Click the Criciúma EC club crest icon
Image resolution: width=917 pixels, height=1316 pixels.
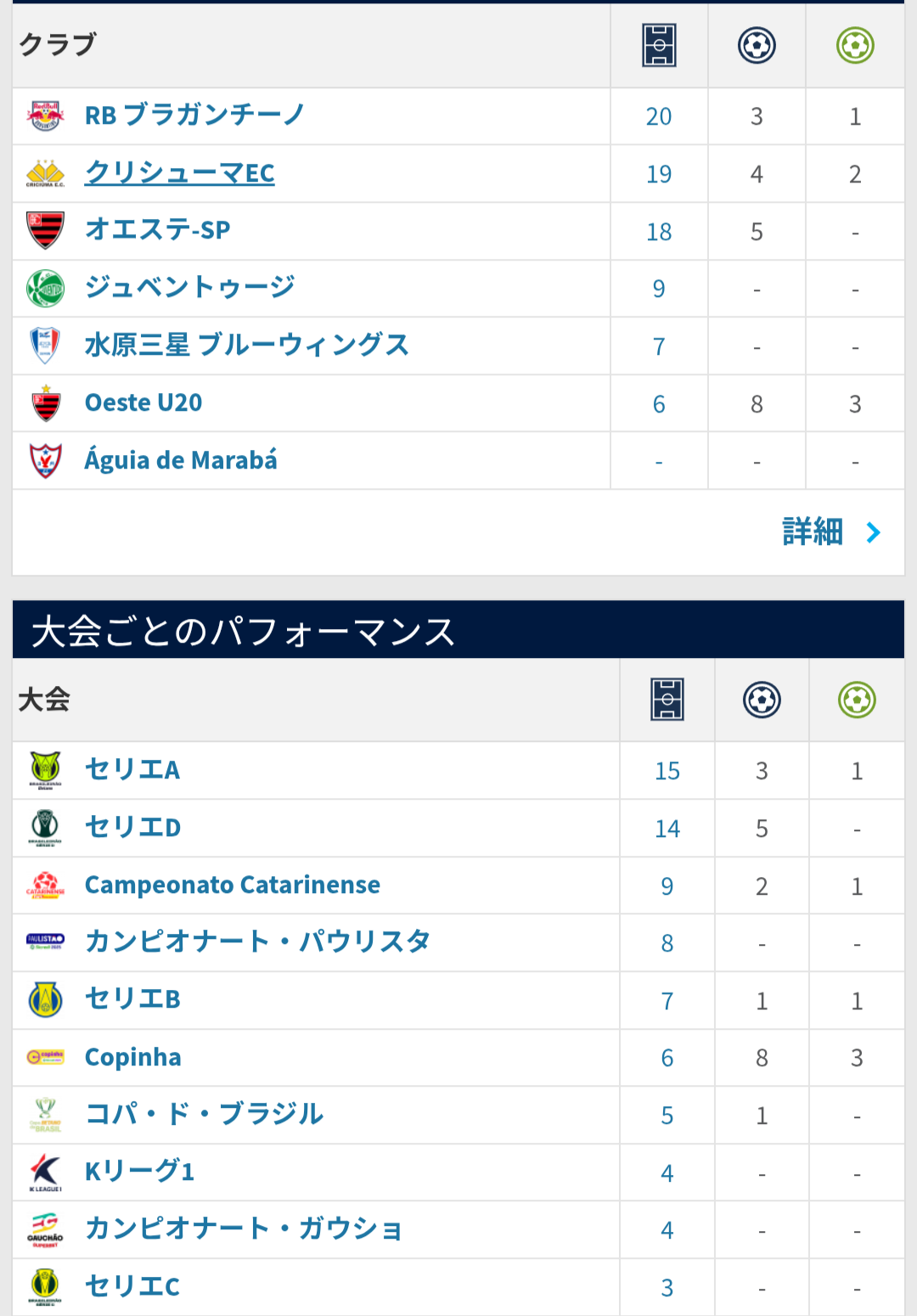point(46,173)
